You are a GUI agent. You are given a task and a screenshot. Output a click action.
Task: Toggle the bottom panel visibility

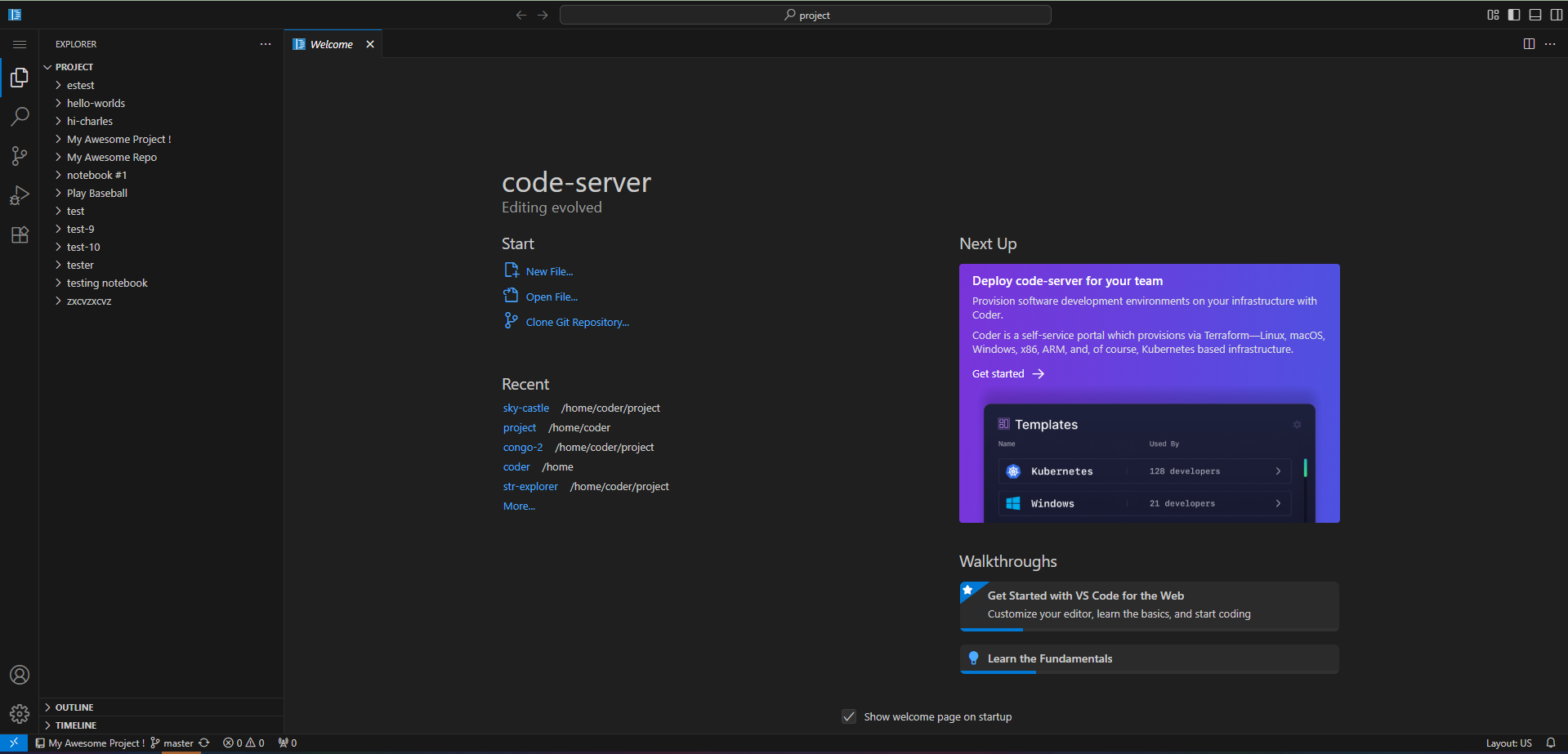[x=1535, y=15]
